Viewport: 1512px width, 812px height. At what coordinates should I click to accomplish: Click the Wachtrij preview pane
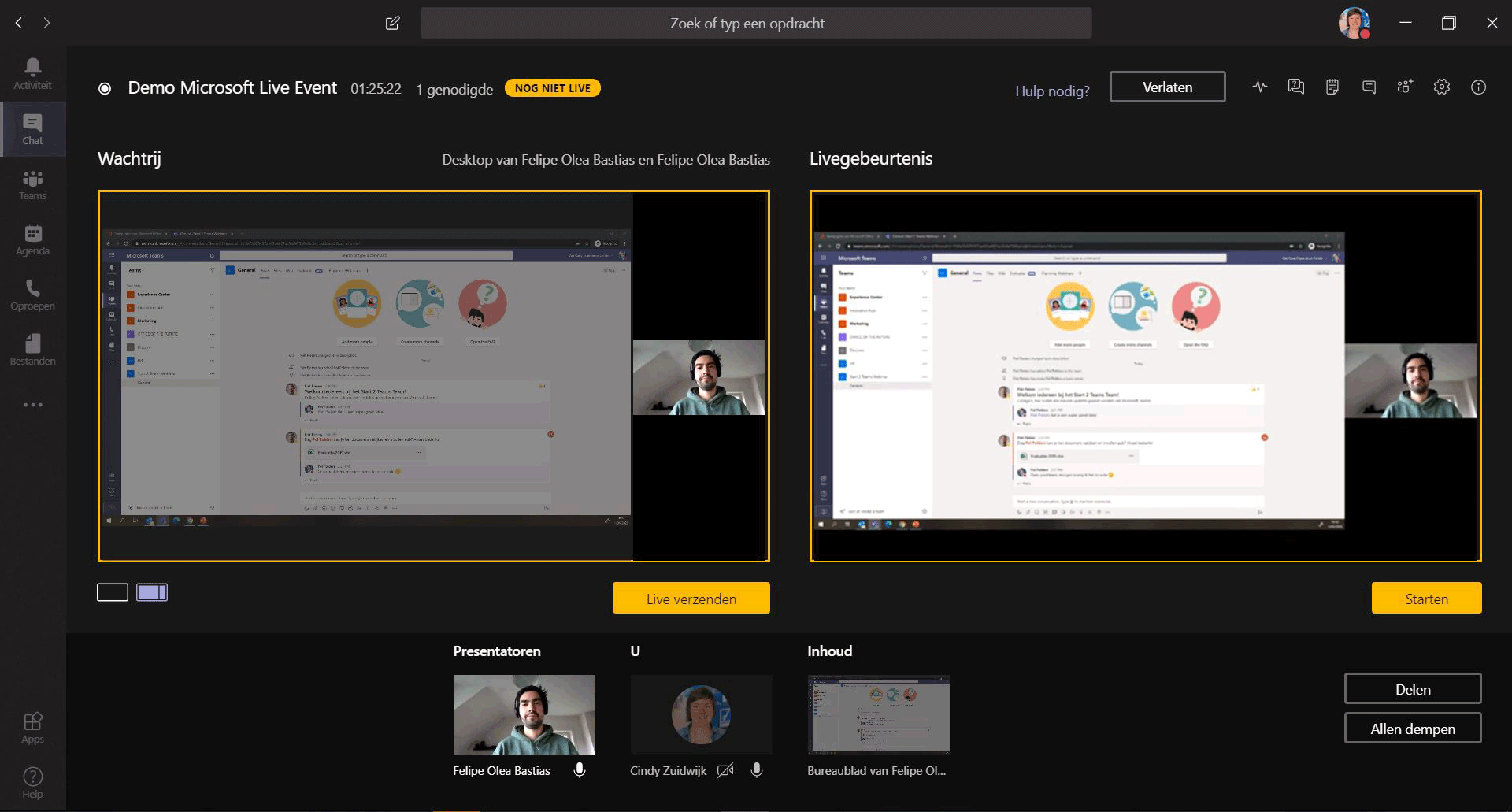(x=433, y=376)
